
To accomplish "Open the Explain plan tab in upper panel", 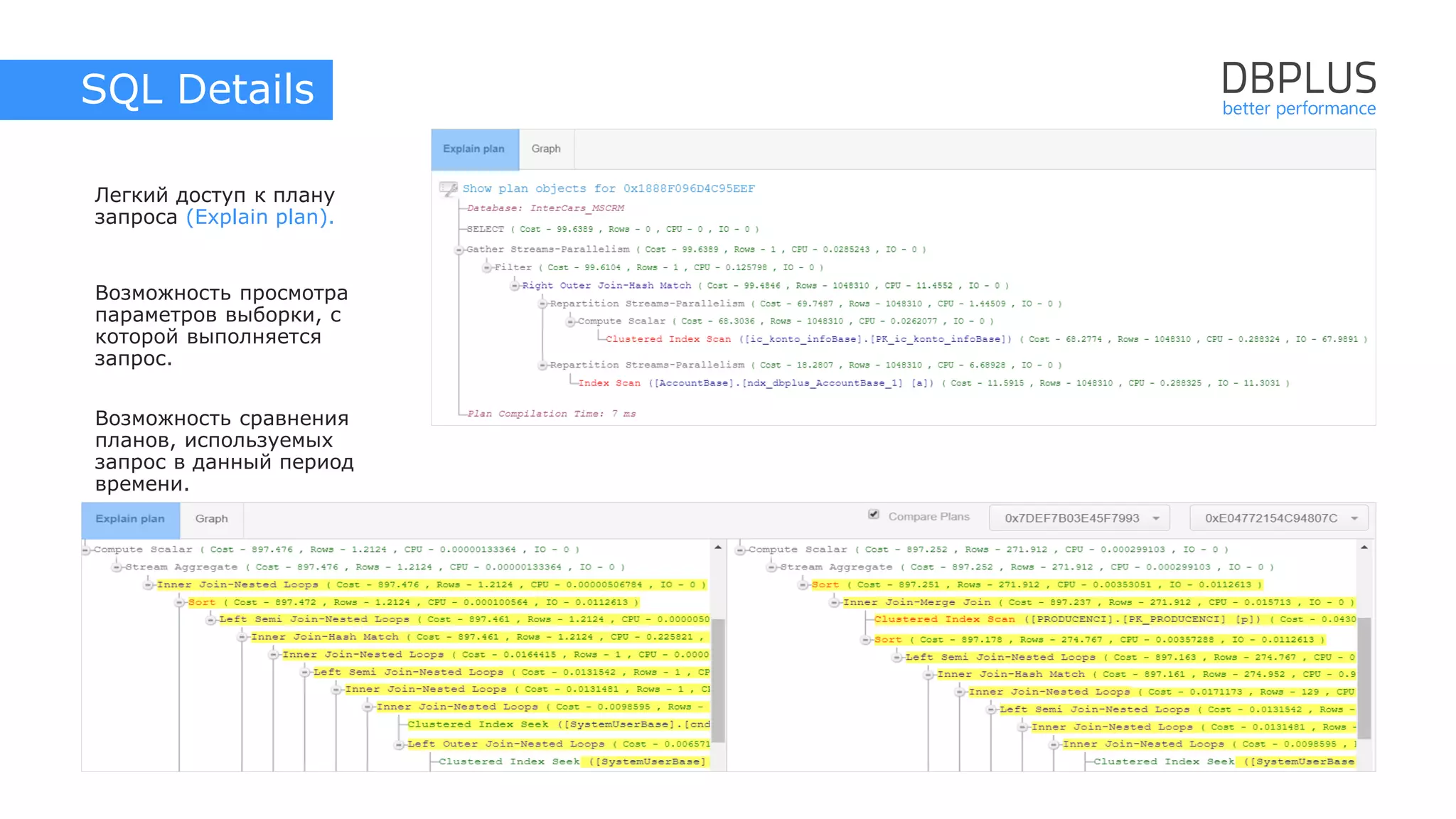I will (x=475, y=149).
